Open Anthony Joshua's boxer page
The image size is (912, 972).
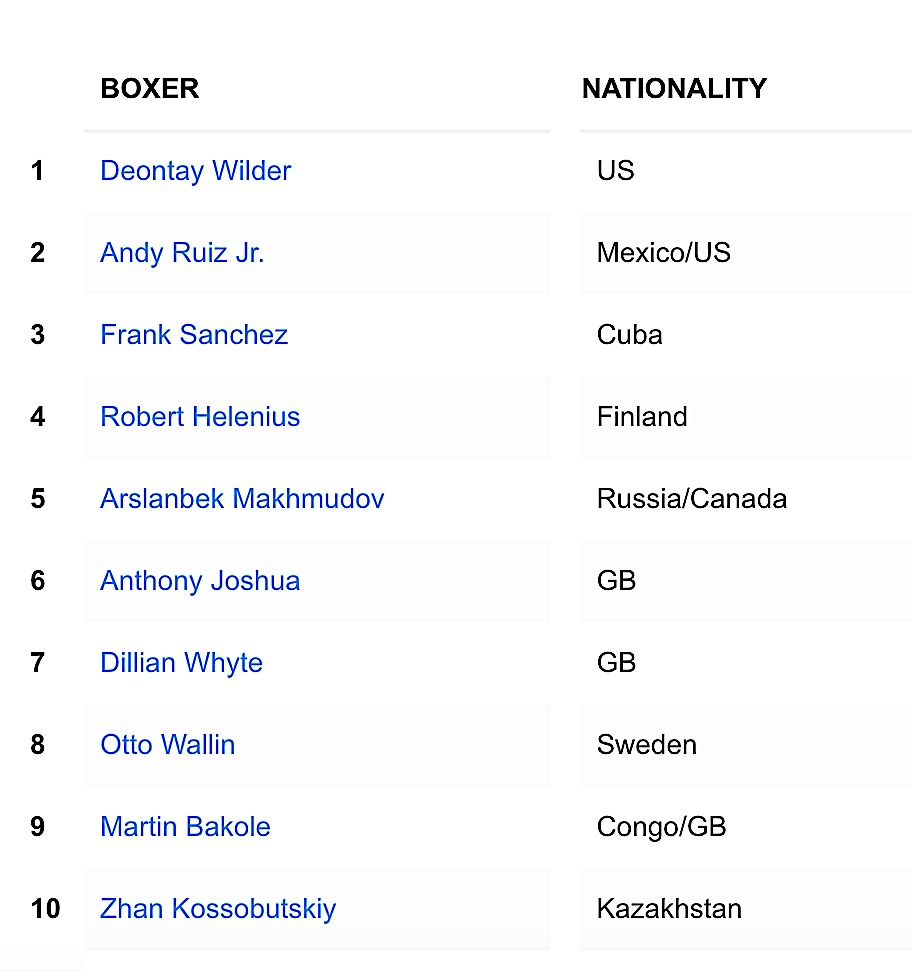200,581
